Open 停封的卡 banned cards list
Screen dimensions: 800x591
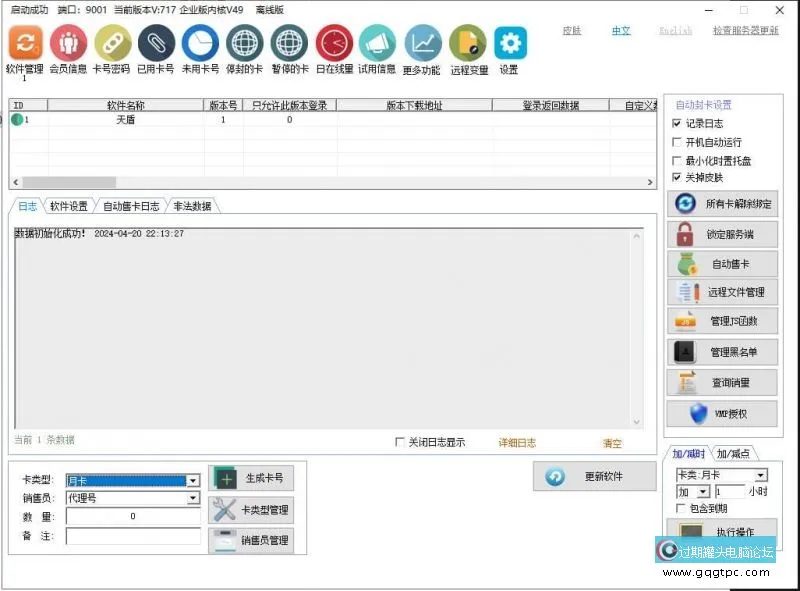243,45
